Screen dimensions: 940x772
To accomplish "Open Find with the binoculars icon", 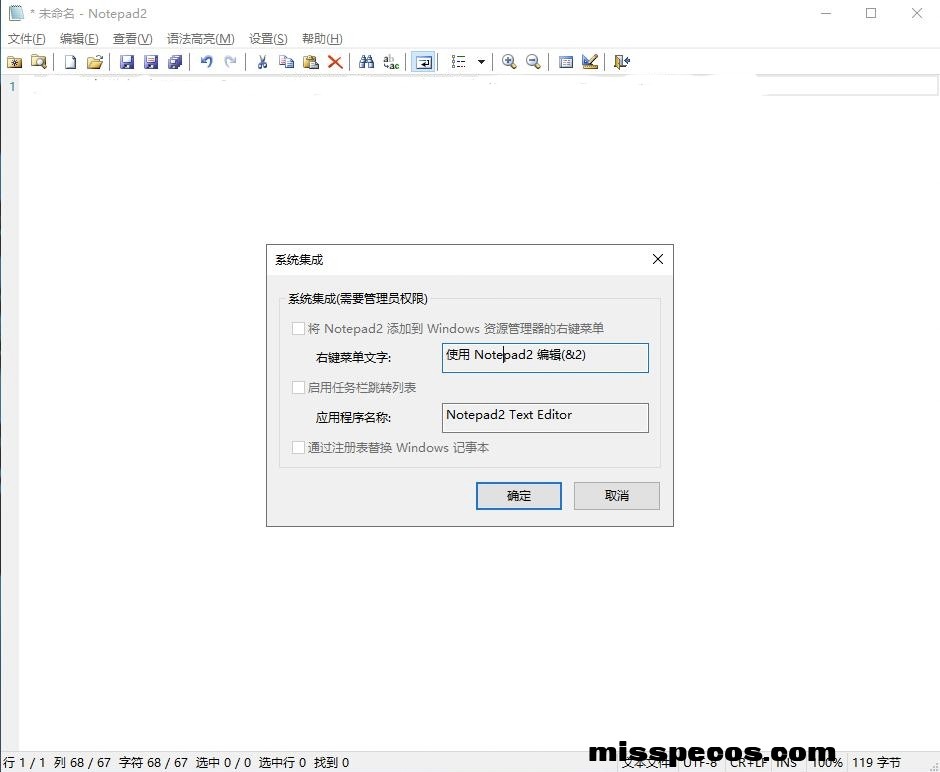I will pyautogui.click(x=366, y=62).
